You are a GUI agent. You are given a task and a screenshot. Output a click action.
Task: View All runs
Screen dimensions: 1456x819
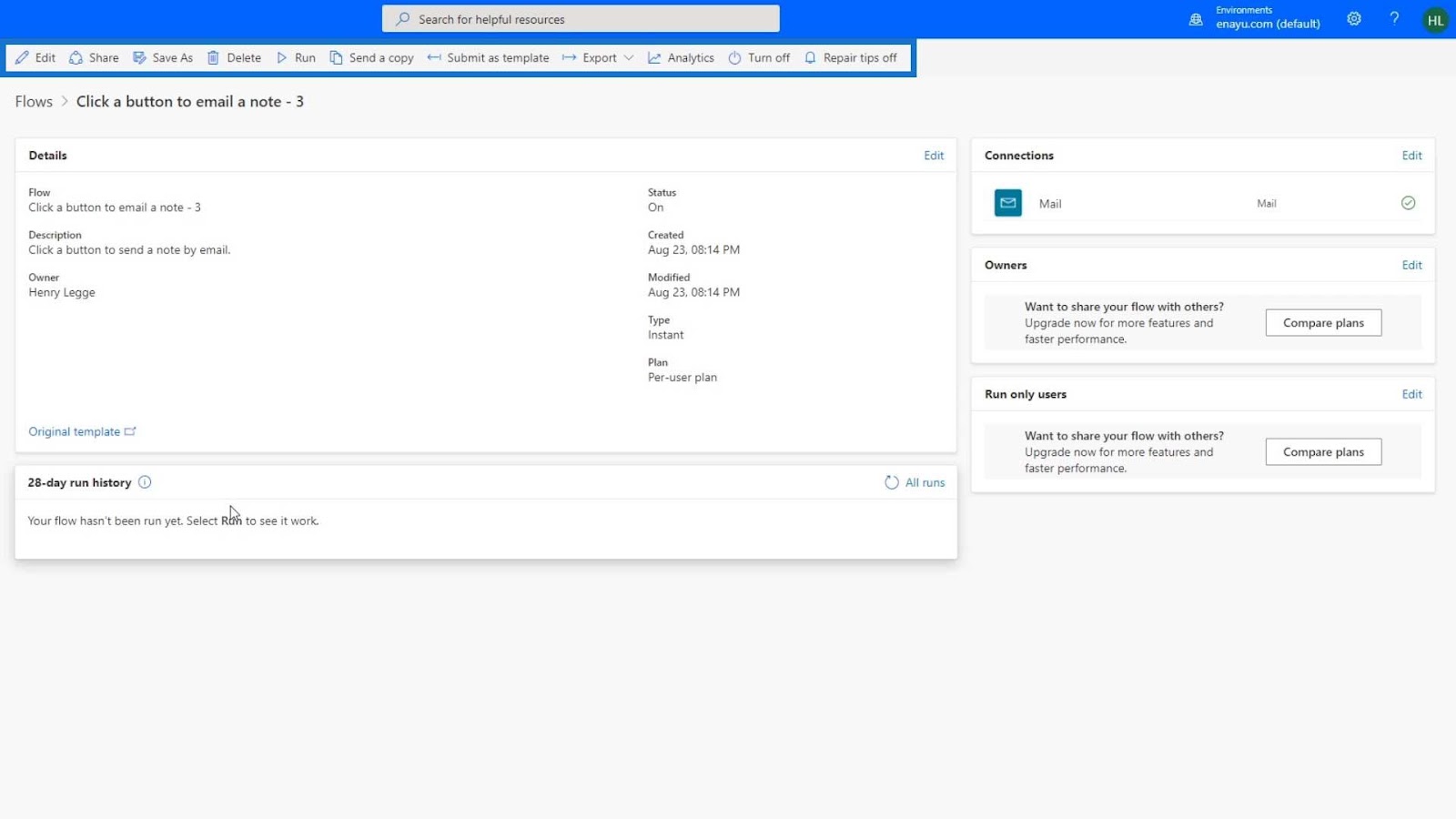[925, 482]
